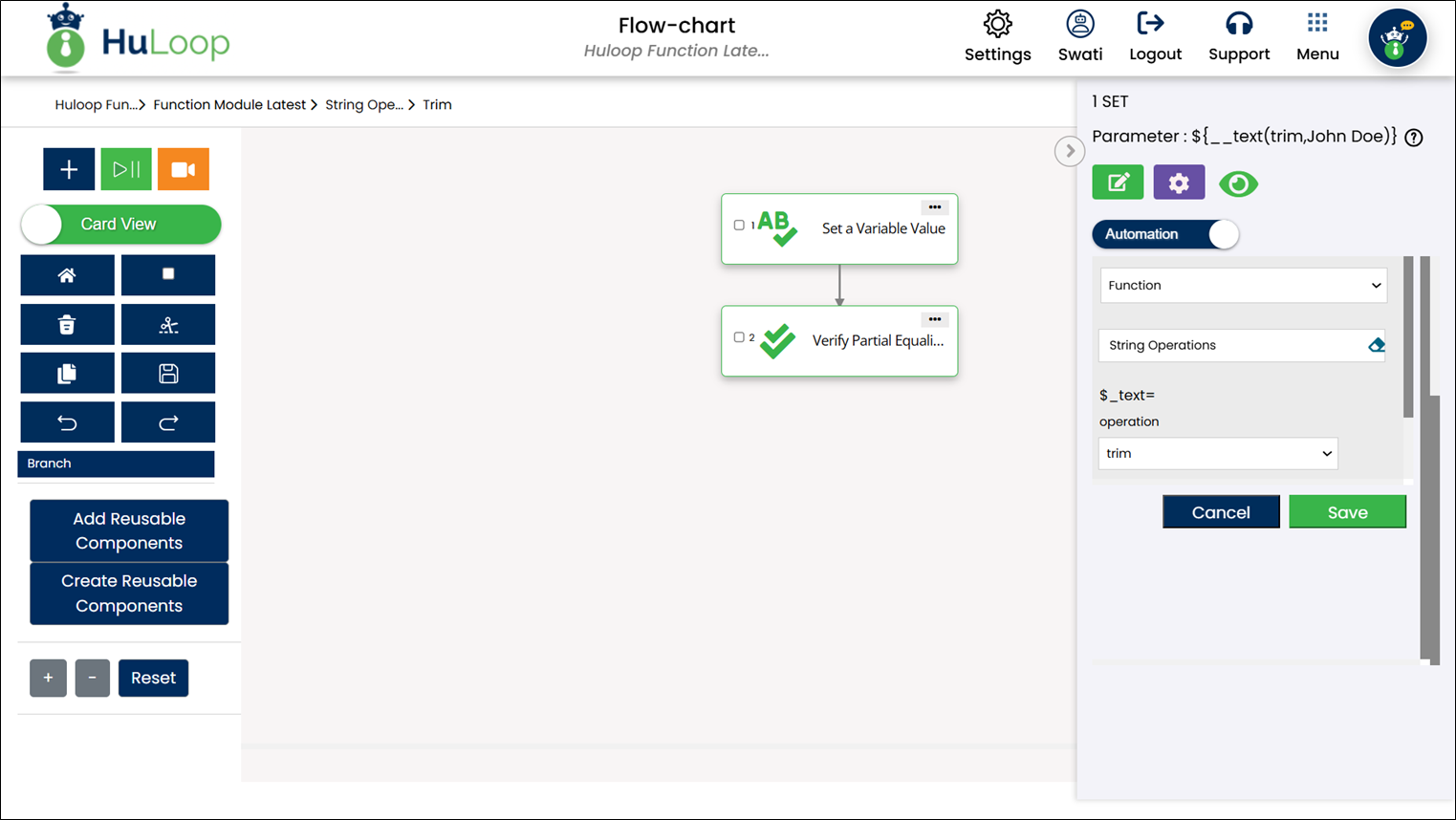
Task: Open options menu on Verify Partial Equality card
Action: coord(935,319)
